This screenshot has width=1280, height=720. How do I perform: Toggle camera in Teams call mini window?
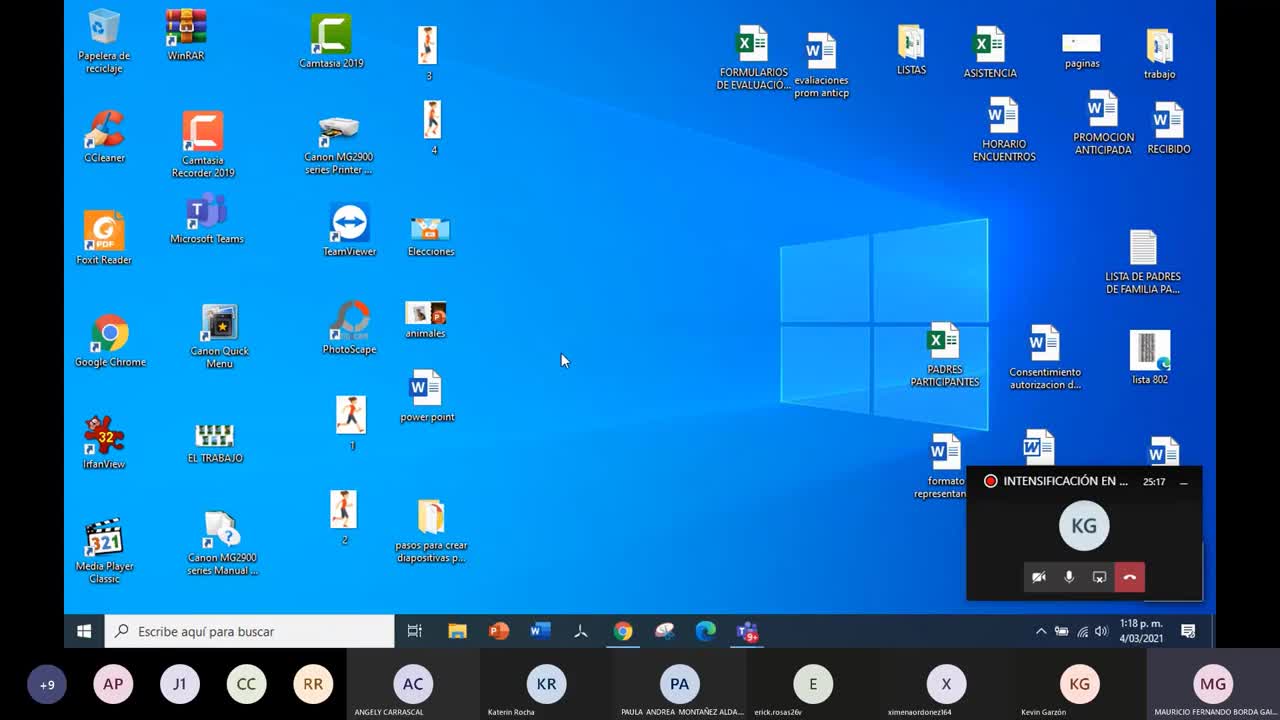pos(1039,577)
